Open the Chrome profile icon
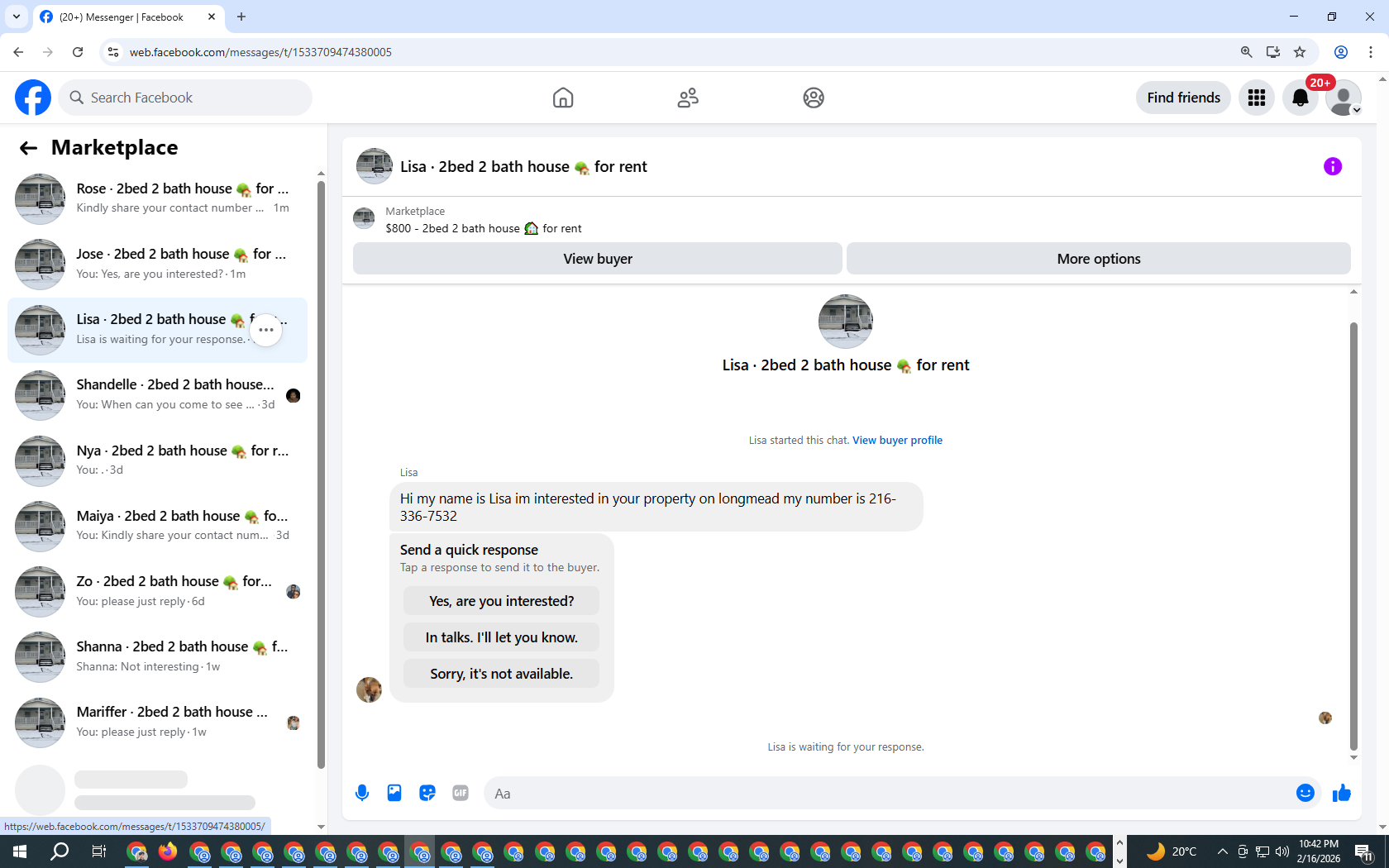This screenshot has width=1389, height=868. [1341, 52]
